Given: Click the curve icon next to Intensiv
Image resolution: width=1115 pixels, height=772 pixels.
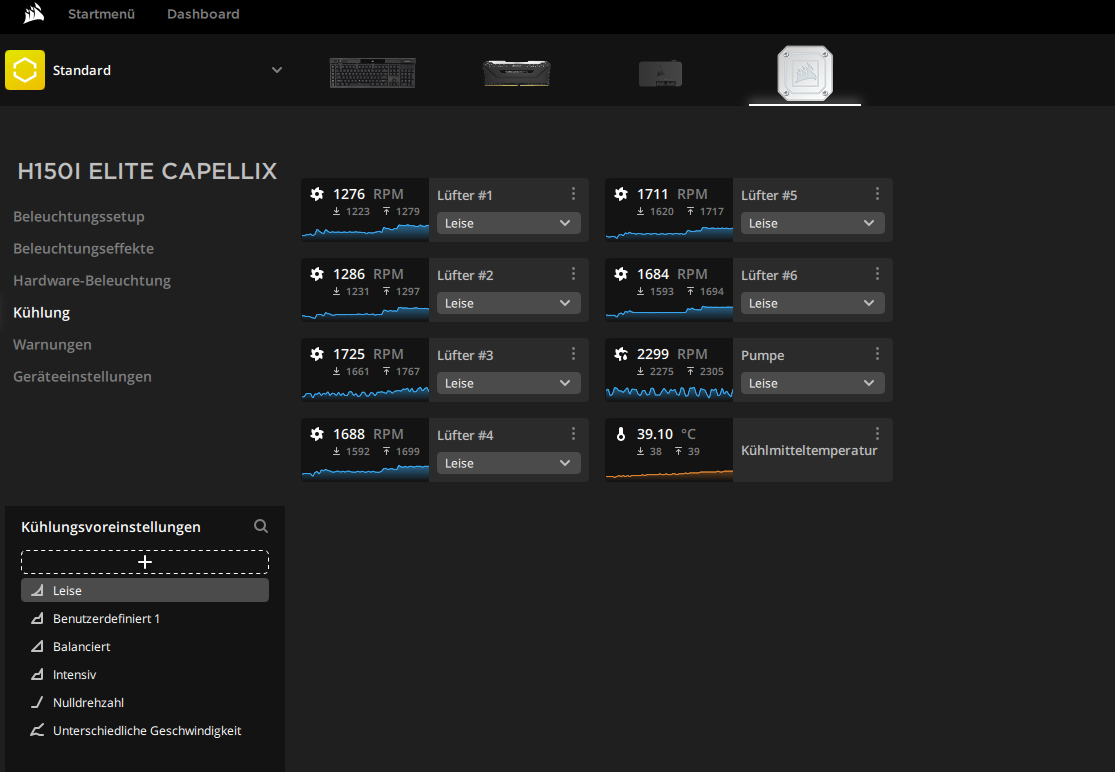Looking at the screenshot, I should point(37,674).
